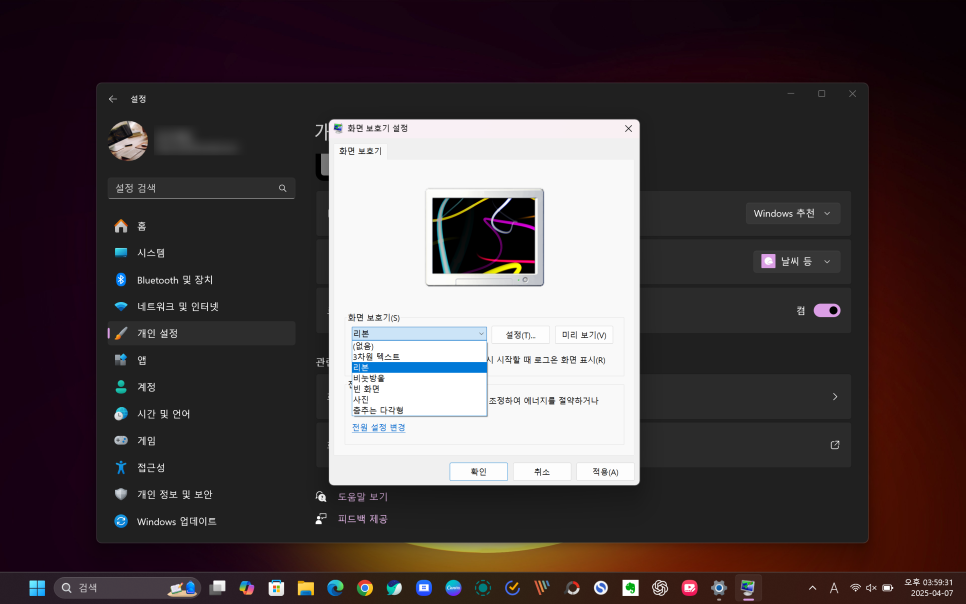Click 적용(A) button in dialog
This screenshot has width=966, height=604.
(605, 471)
